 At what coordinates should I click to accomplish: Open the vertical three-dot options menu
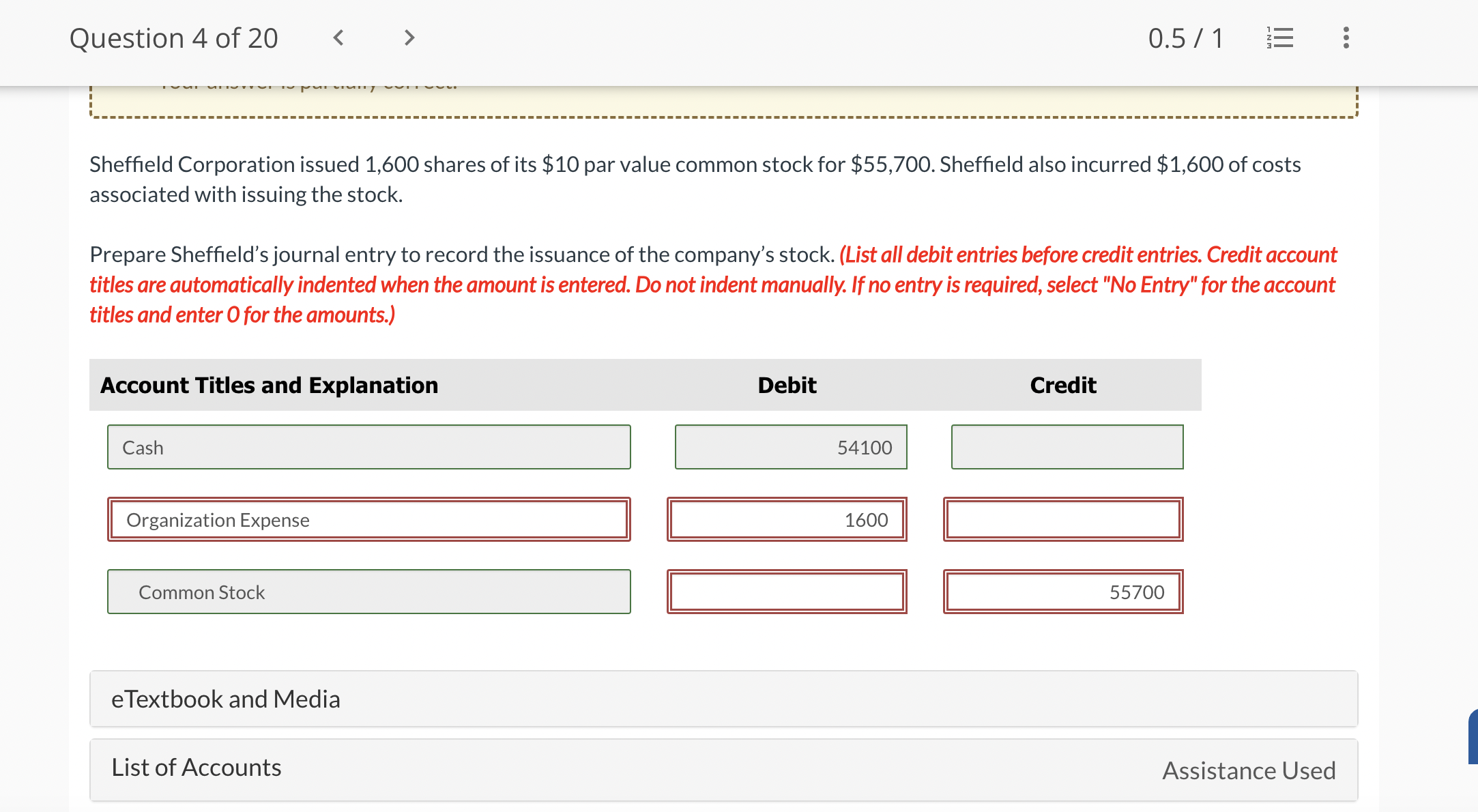point(1345,38)
